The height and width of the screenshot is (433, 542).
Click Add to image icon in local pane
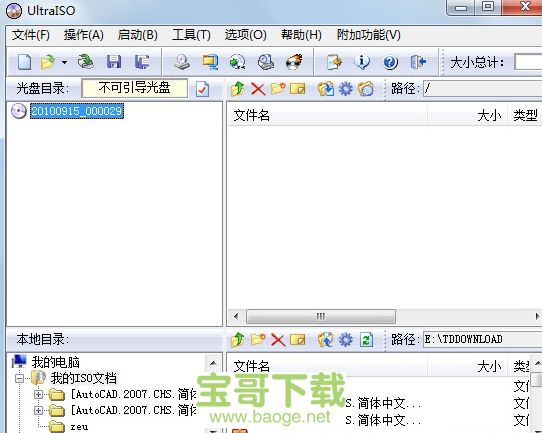(326, 340)
